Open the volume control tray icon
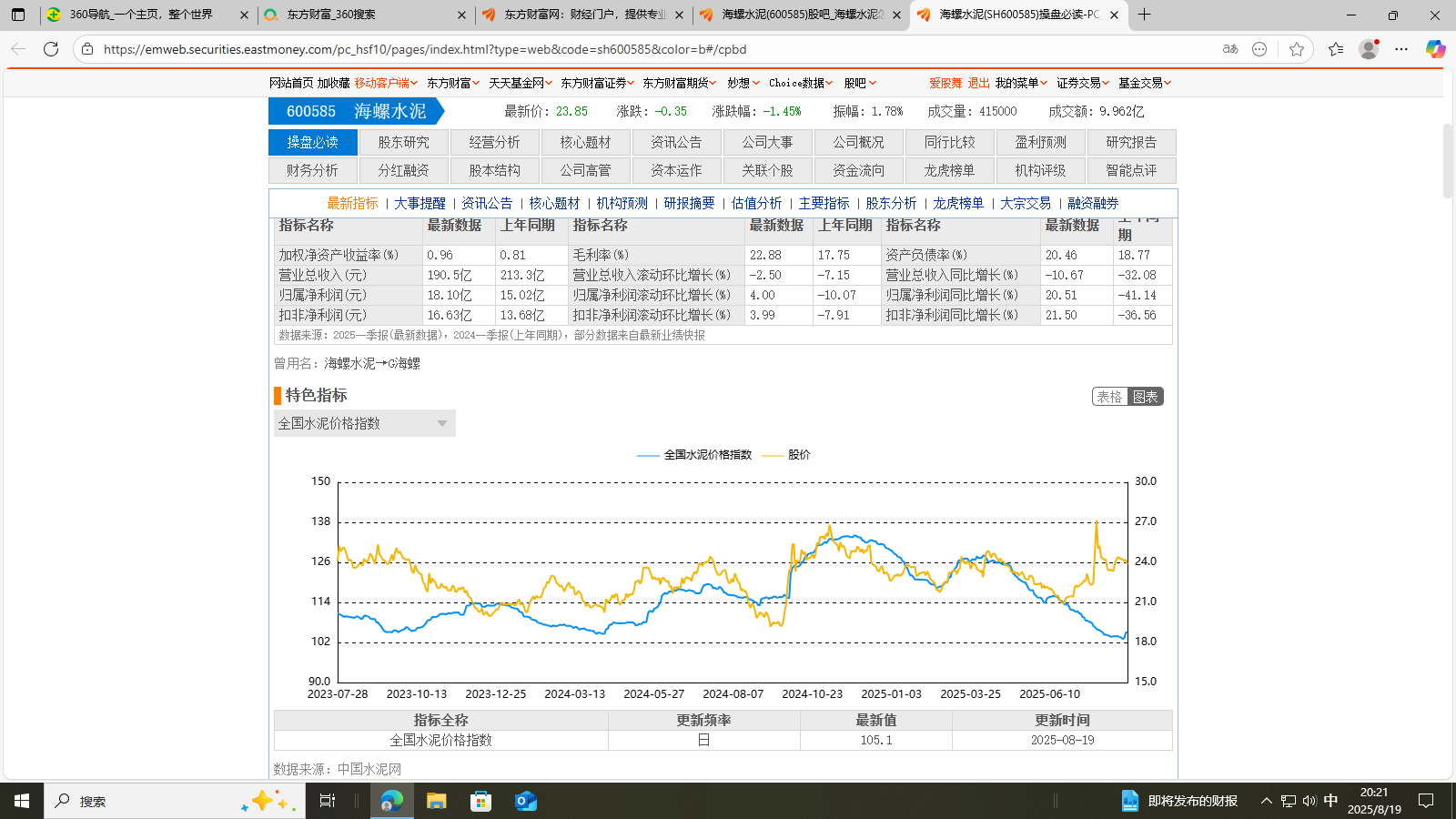Viewport: 1456px width, 819px height. (1309, 801)
